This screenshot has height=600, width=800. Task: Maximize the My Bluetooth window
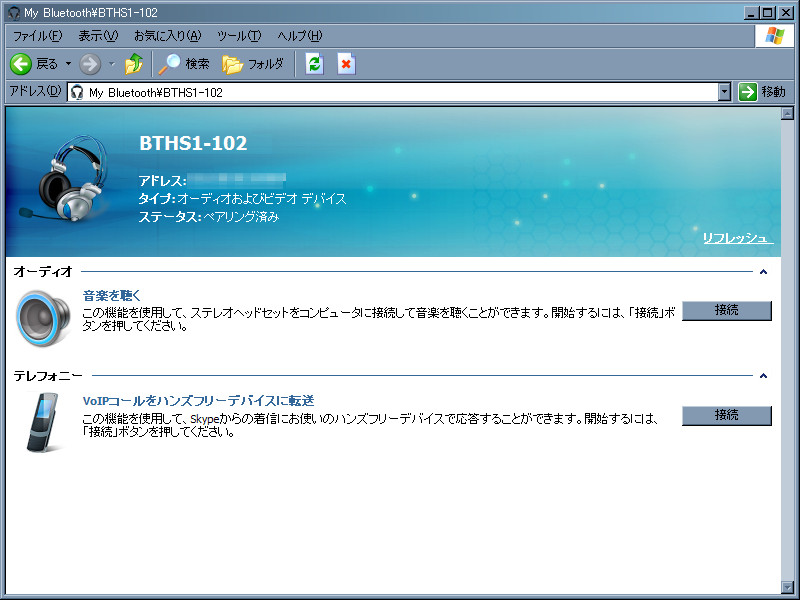(767, 13)
